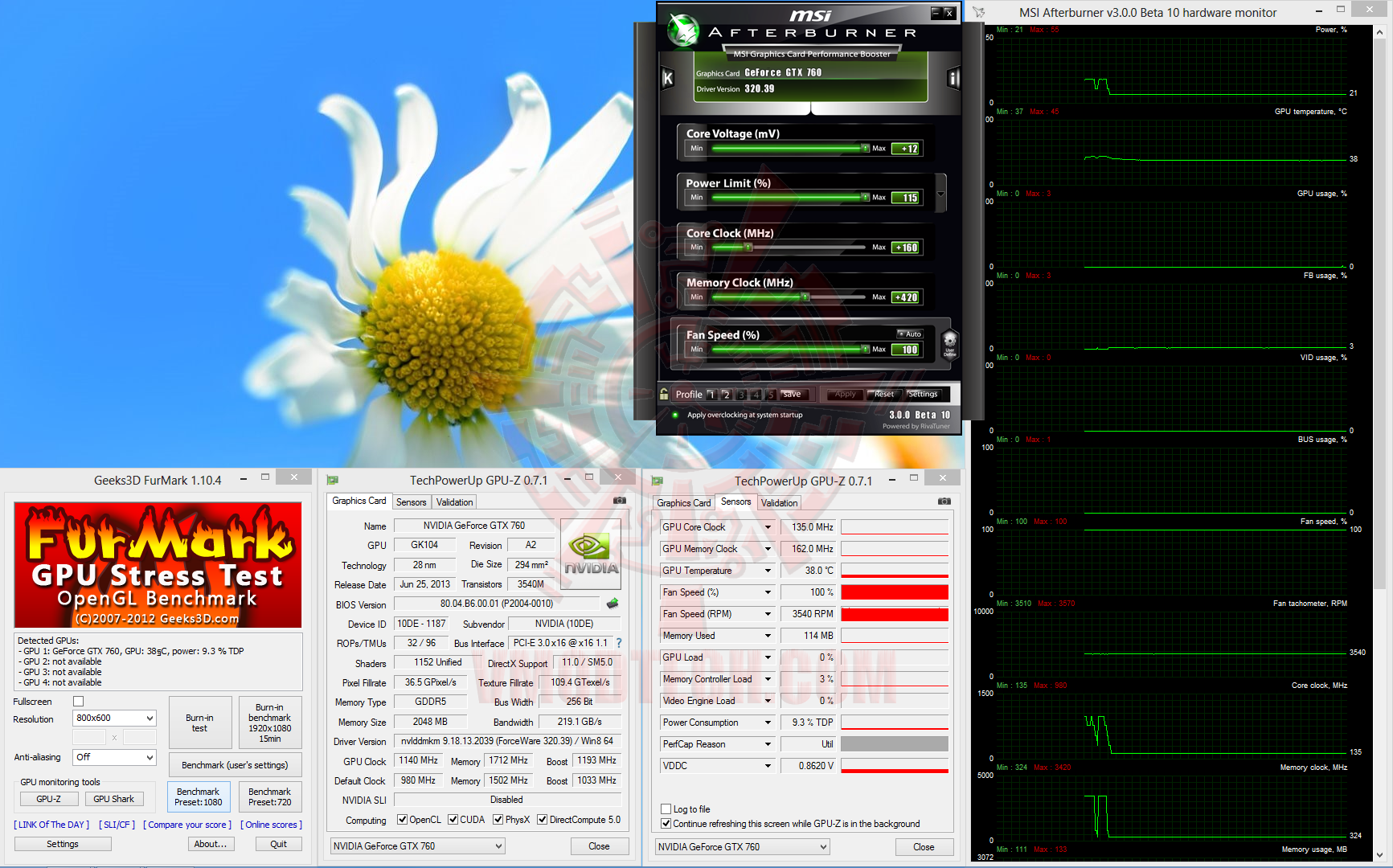Enable the Log to file checkbox
Image resolution: width=1393 pixels, height=868 pixels.
click(x=666, y=809)
